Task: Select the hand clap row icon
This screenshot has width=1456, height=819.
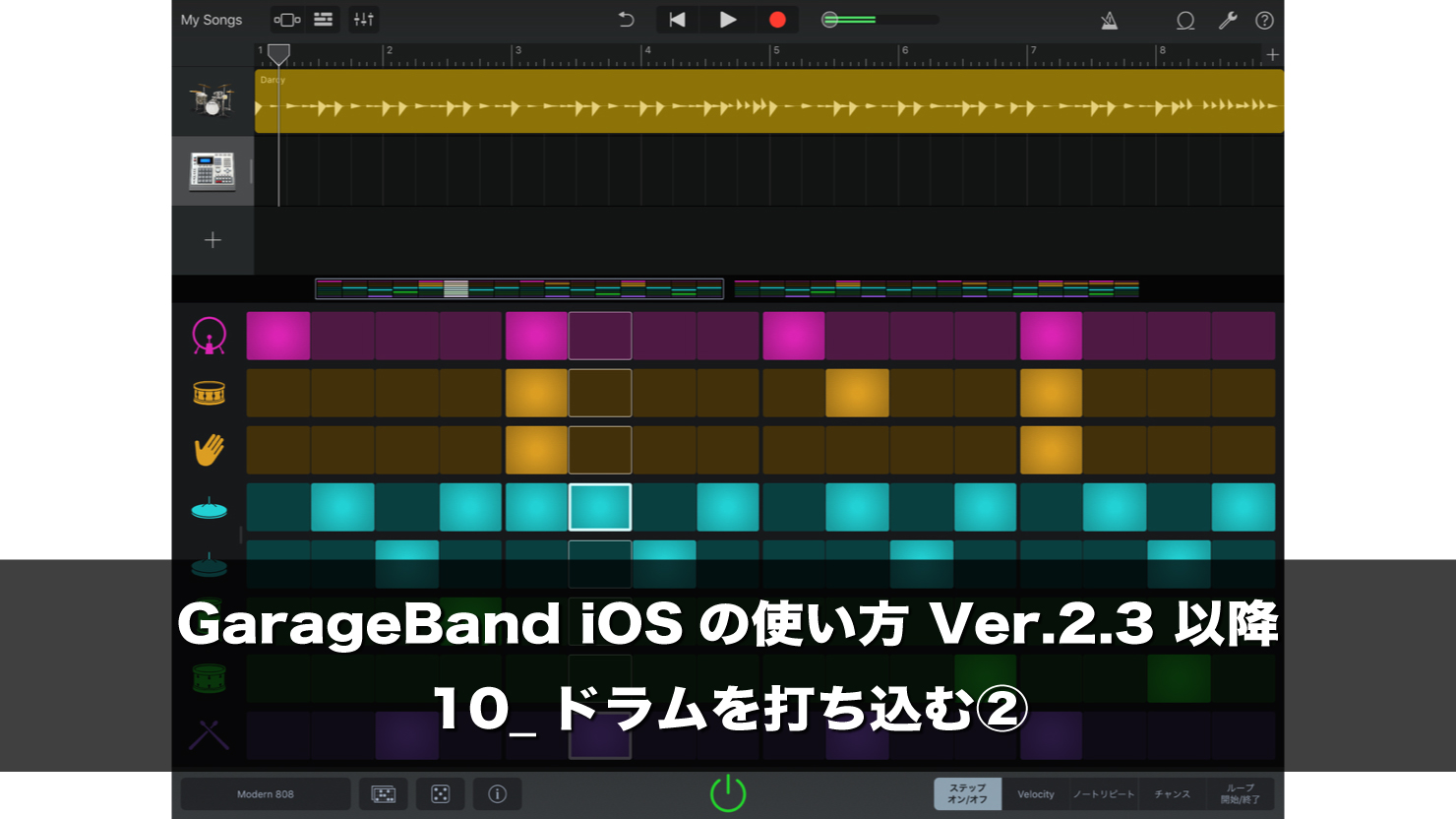Action: [x=210, y=450]
